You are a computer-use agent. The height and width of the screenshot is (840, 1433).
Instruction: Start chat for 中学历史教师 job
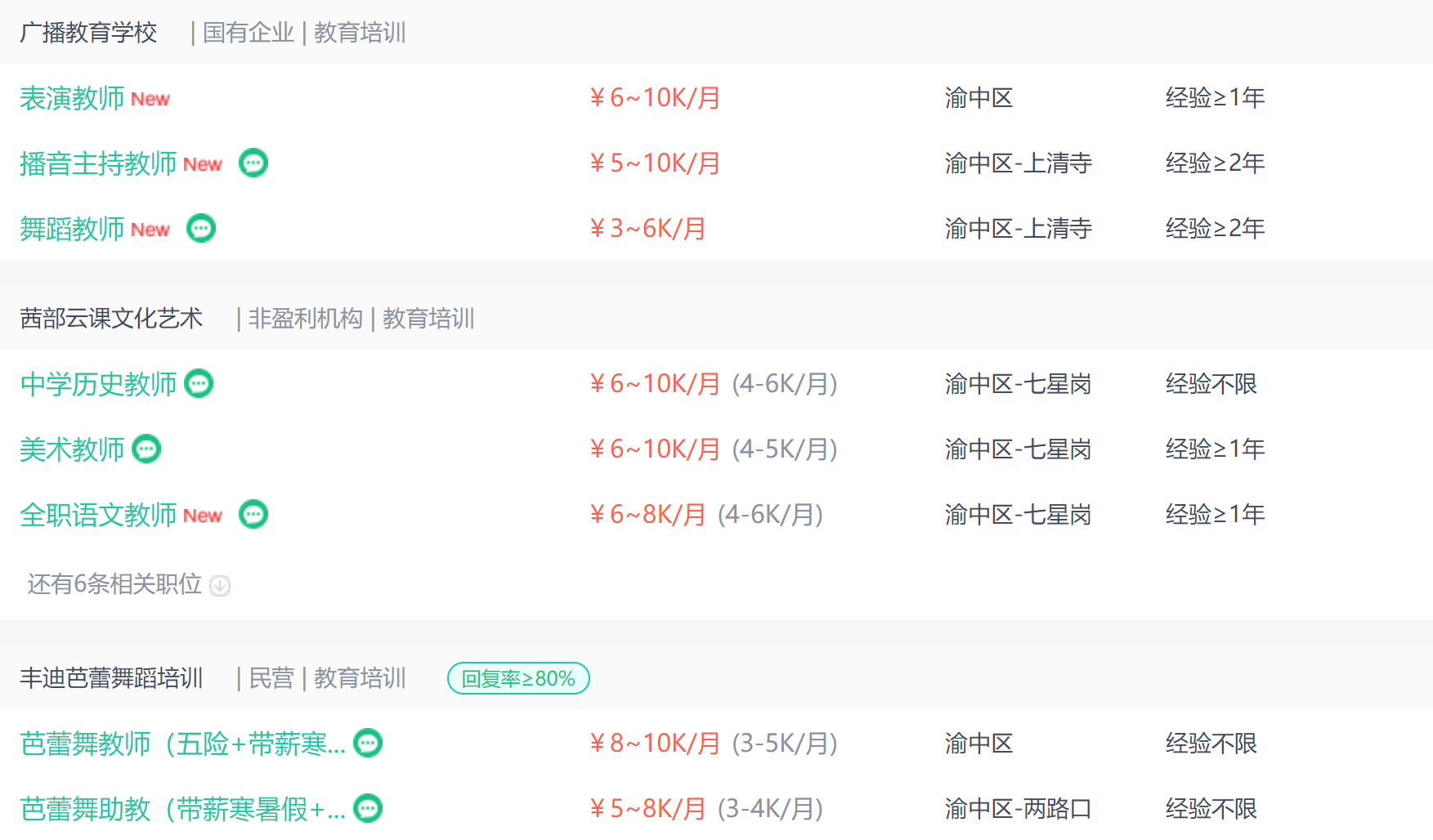click(x=199, y=384)
